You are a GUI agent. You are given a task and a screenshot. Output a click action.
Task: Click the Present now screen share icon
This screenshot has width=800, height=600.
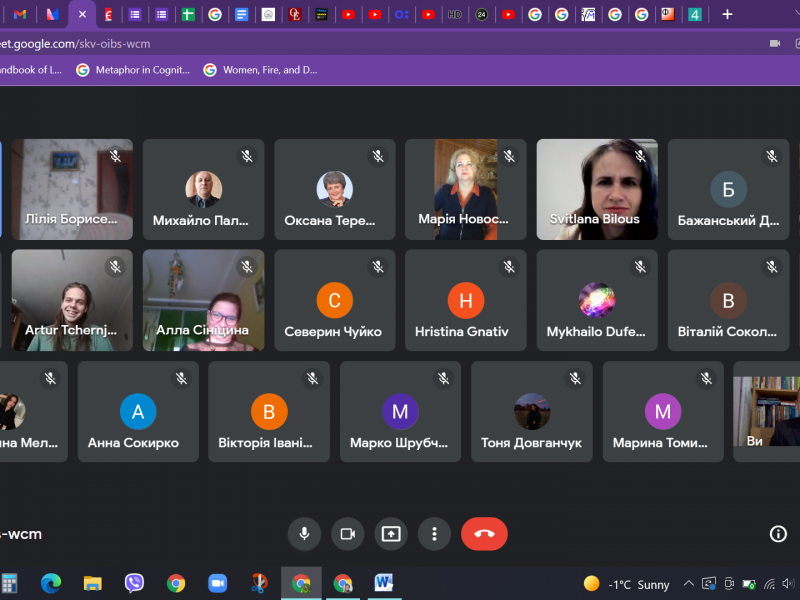click(391, 534)
